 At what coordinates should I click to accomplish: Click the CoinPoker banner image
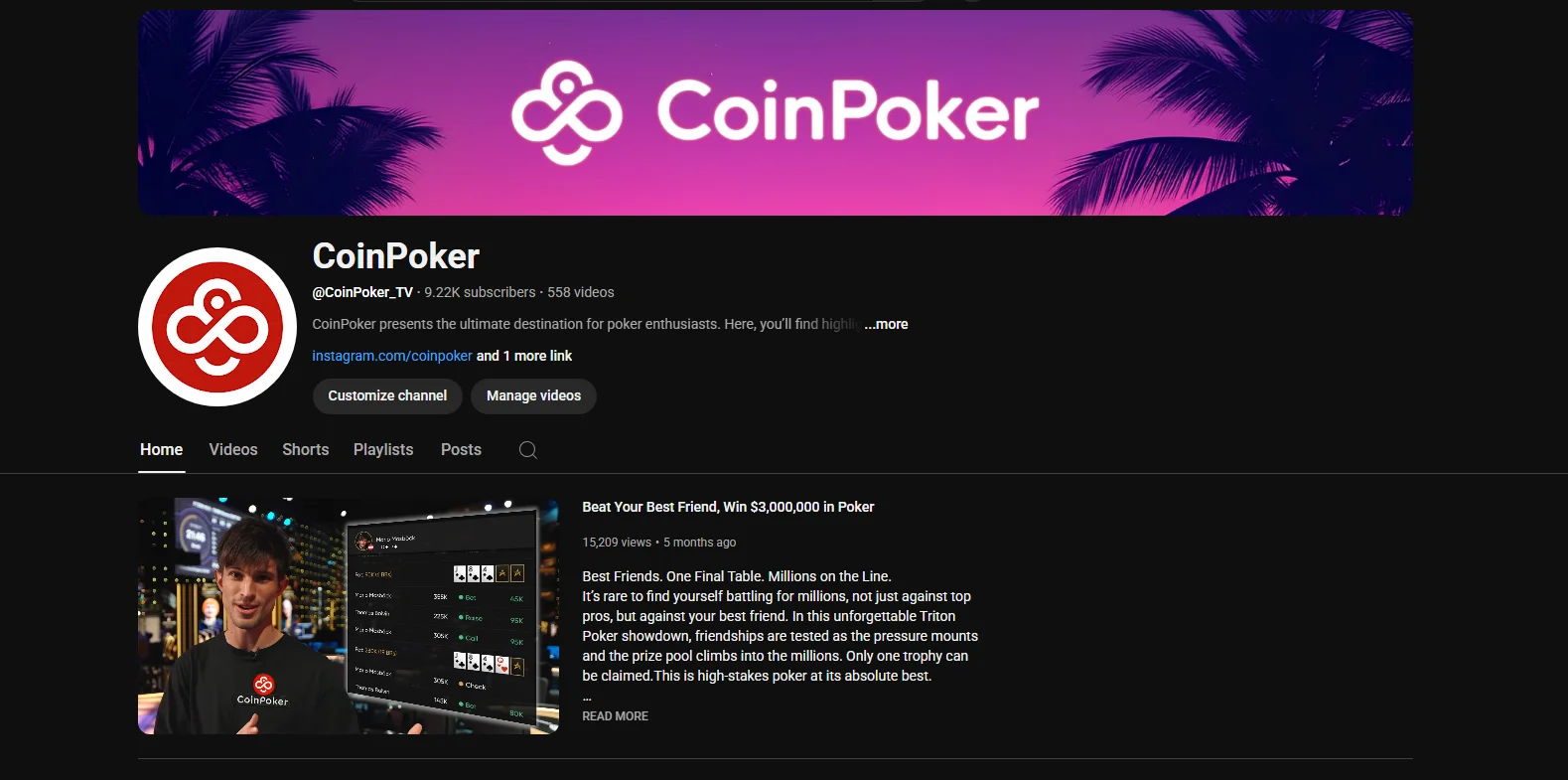(776, 112)
